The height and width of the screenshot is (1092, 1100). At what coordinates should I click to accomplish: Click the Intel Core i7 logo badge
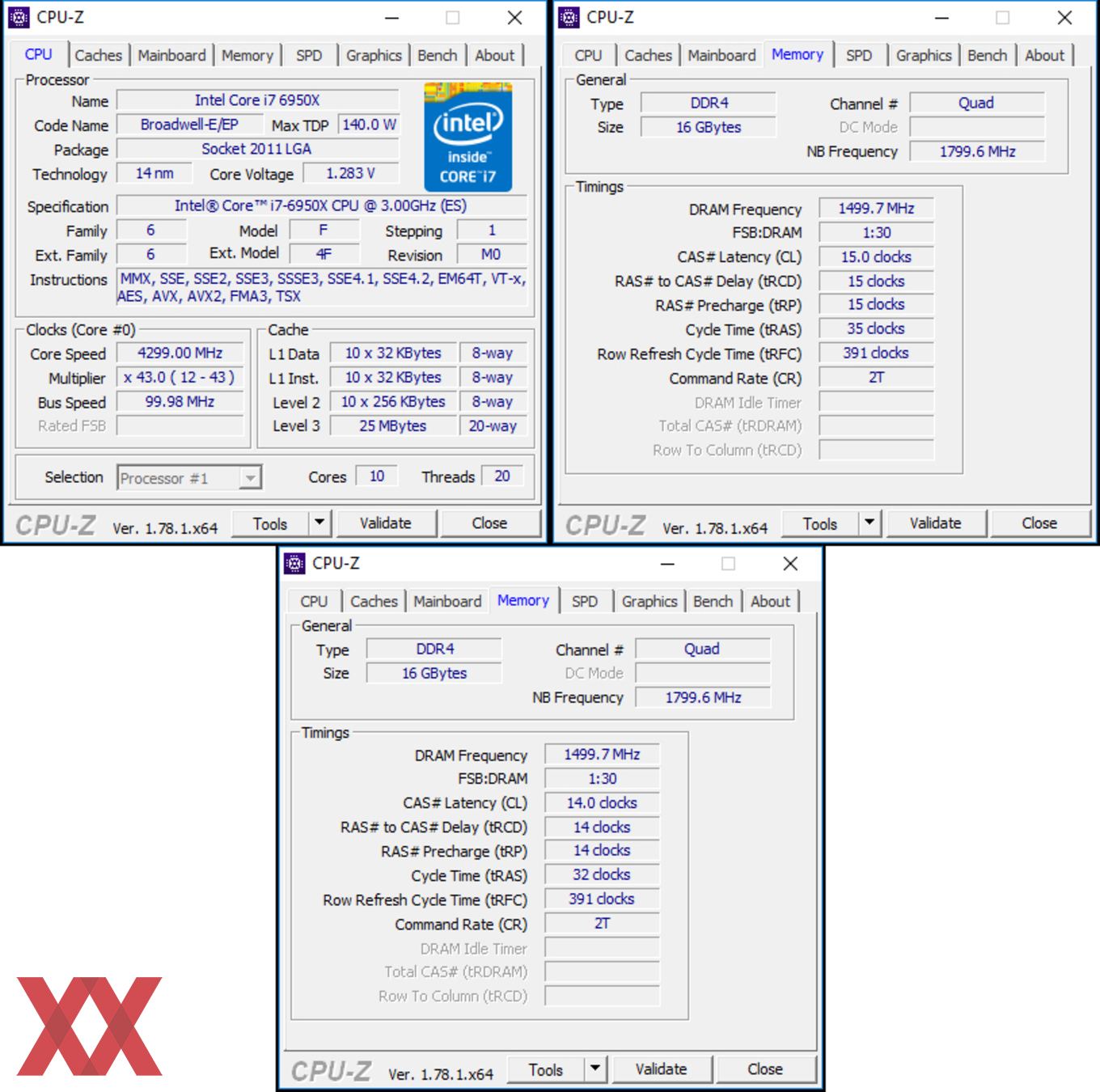468,137
